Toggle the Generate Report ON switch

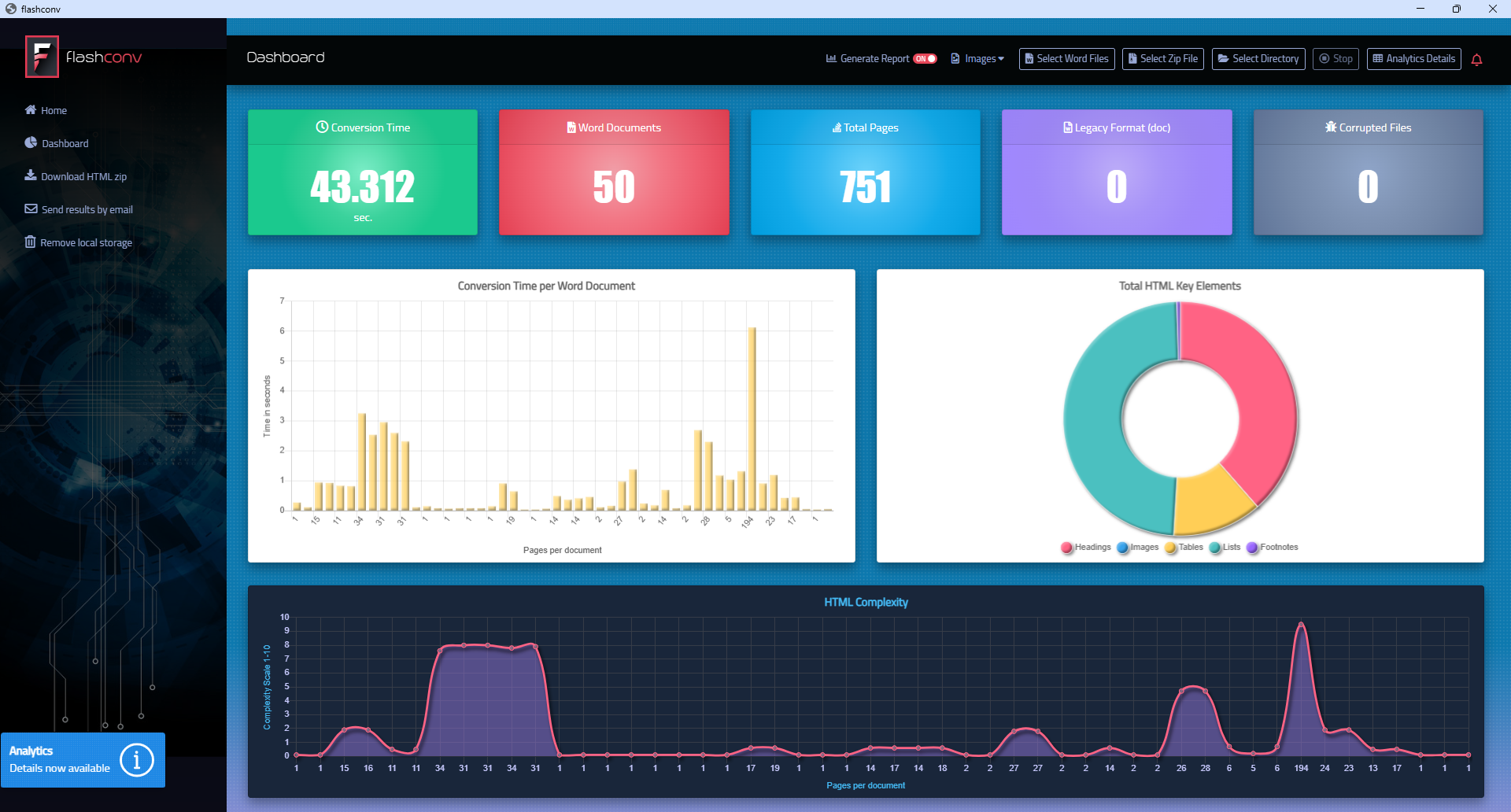tap(925, 59)
